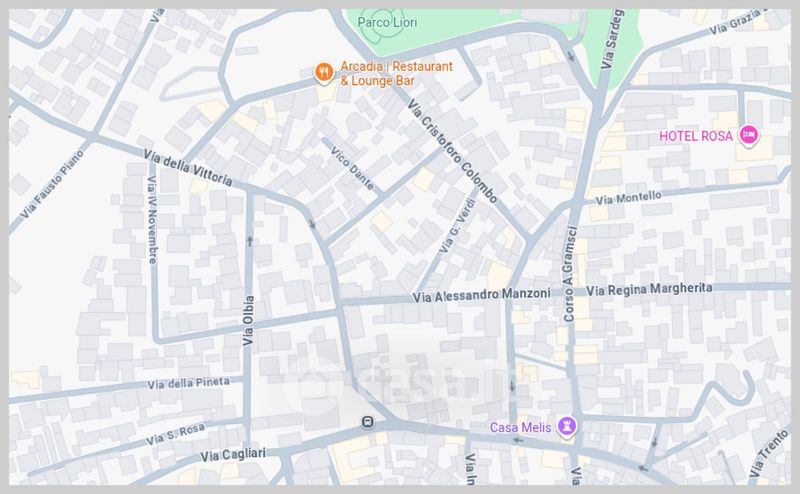Click the Casa Melis purple castle pin
Screen dimensions: 800x494
tap(566, 426)
